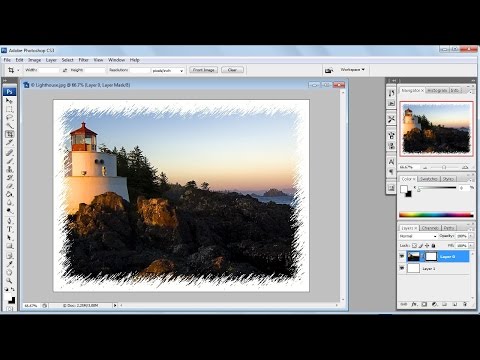Image resolution: width=480 pixels, height=360 pixels.
Task: Click the Layer 0 mask thumbnail
Action: 431,256
